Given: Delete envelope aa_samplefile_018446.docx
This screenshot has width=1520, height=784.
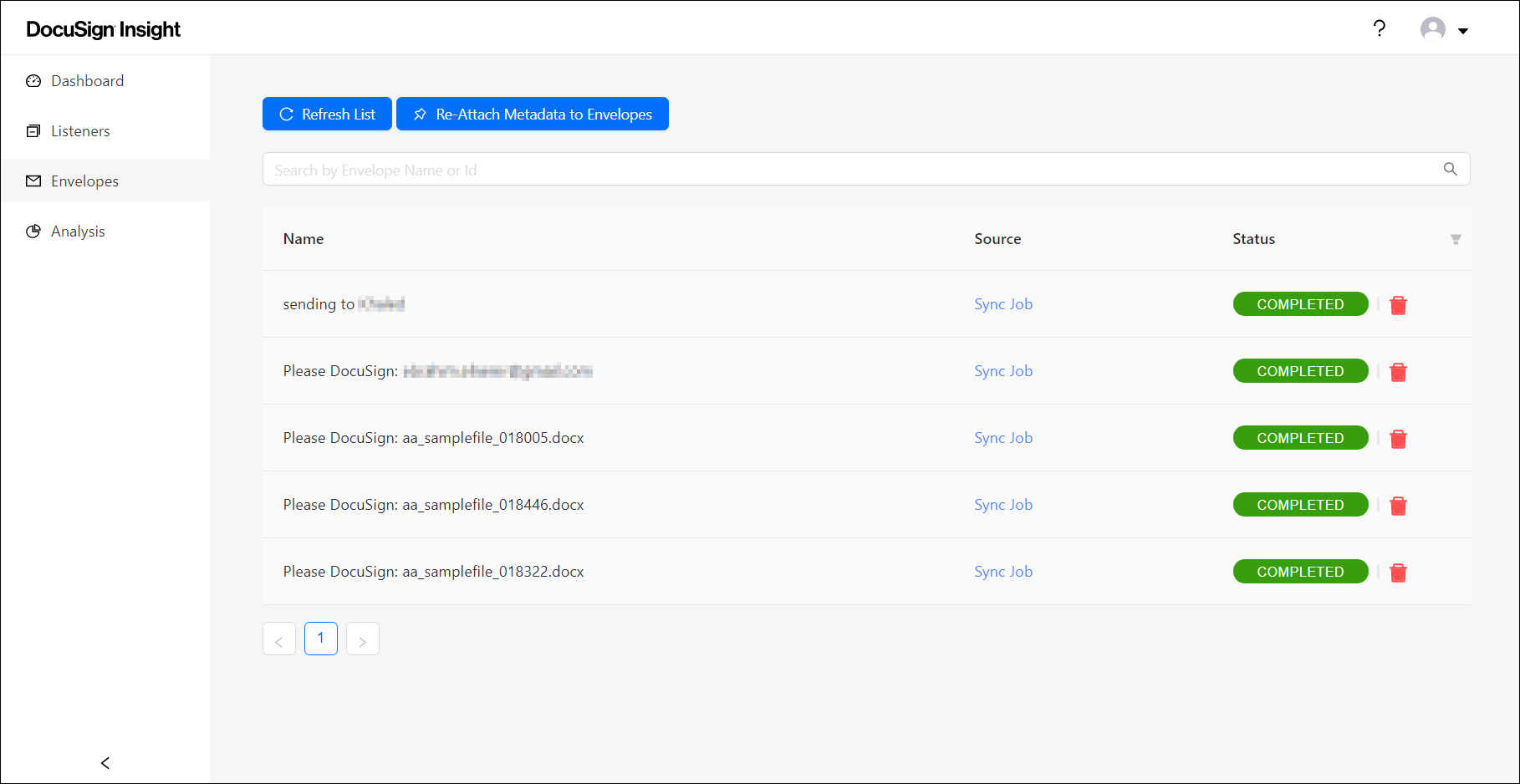Looking at the screenshot, I should (1397, 506).
